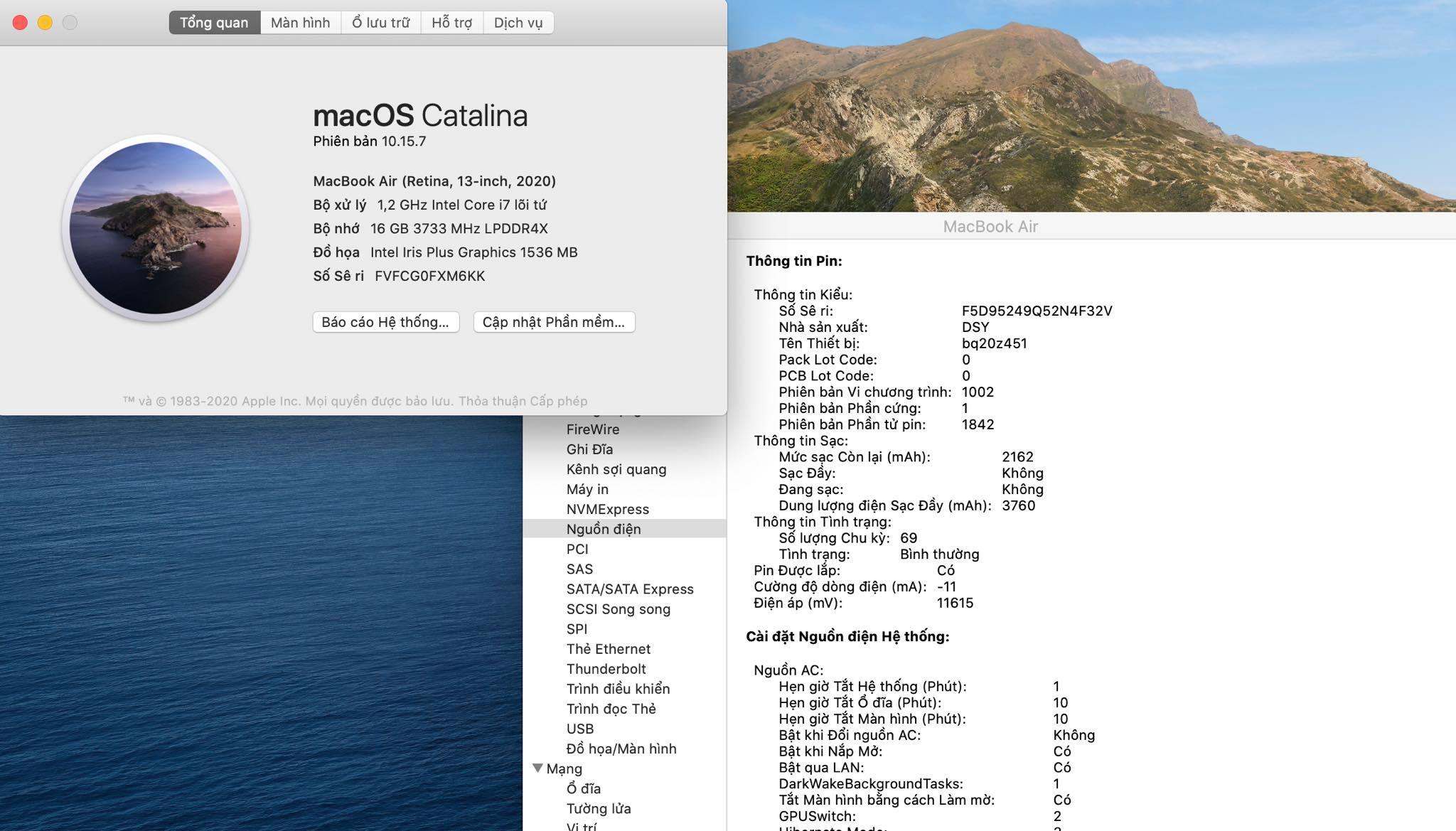1456x831 pixels.
Task: Open the Thỏa thuận Cấp phép link
Action: pyautogui.click(x=523, y=401)
